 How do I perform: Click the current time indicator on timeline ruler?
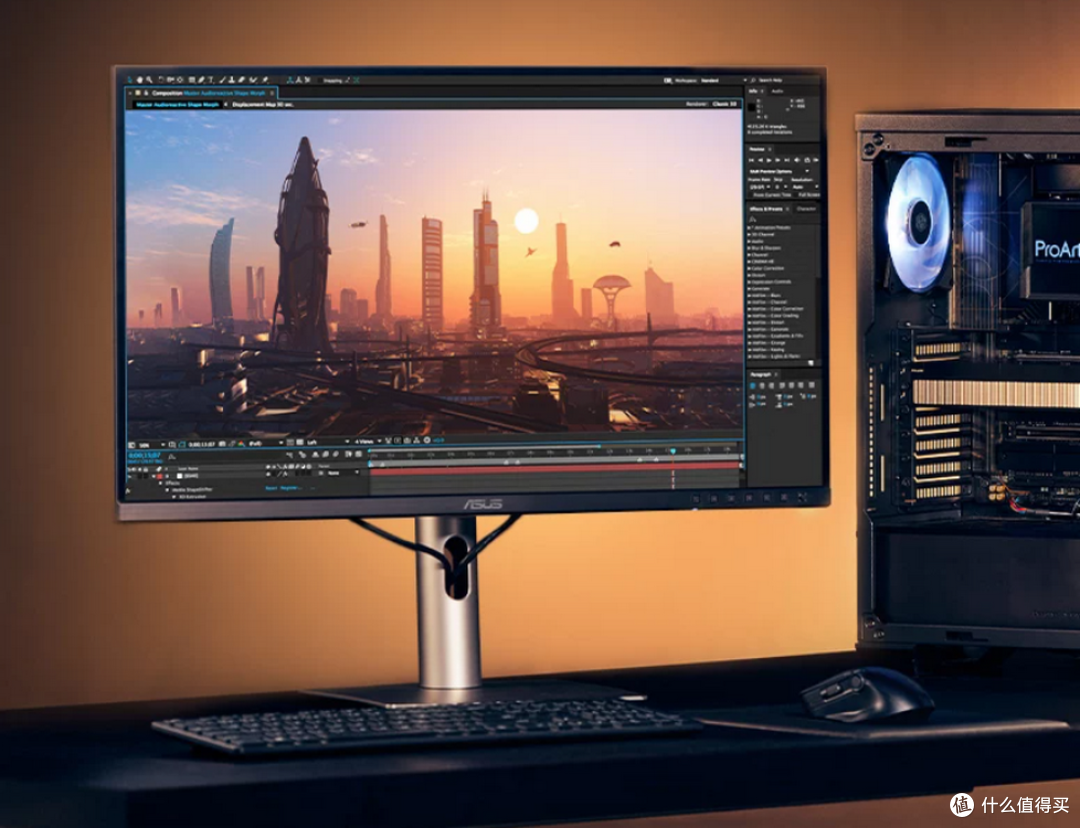pyautogui.click(x=673, y=451)
